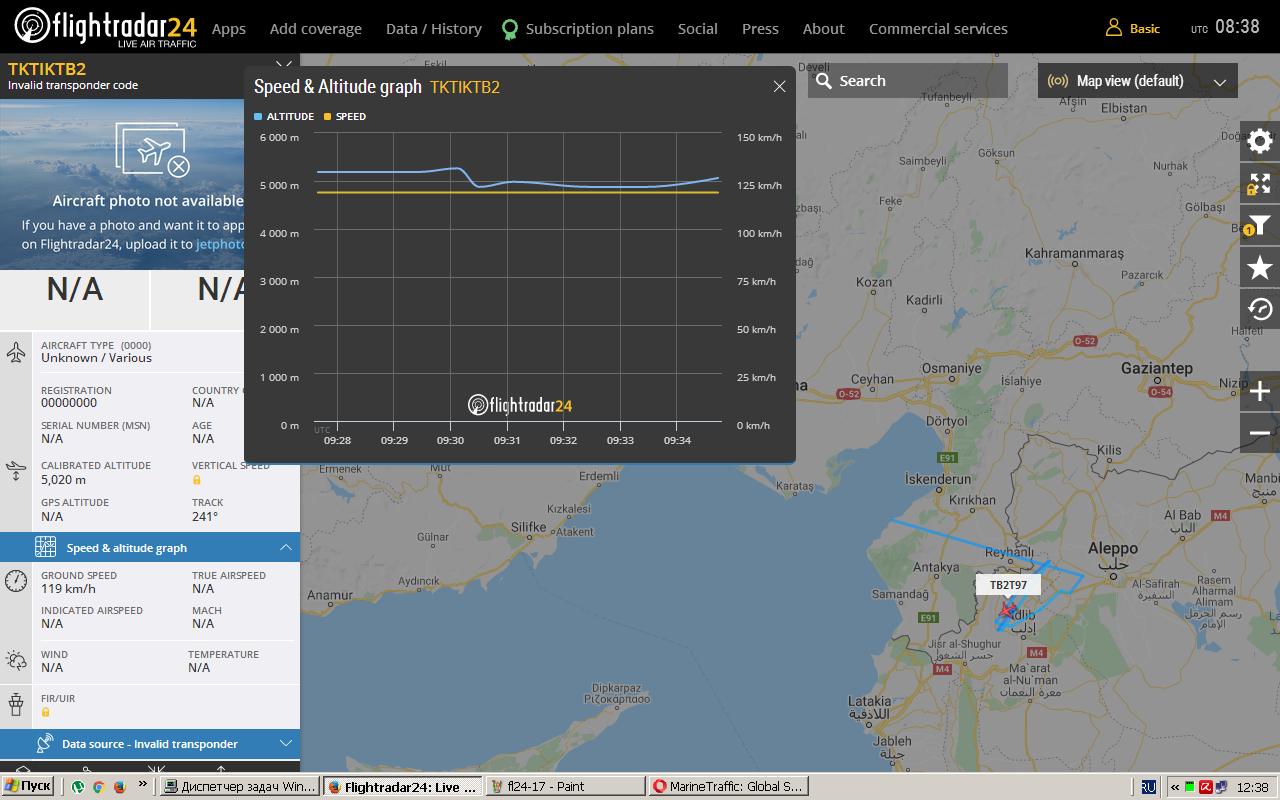Open Commercial services
Viewport: 1280px width, 800px height.
(x=938, y=29)
